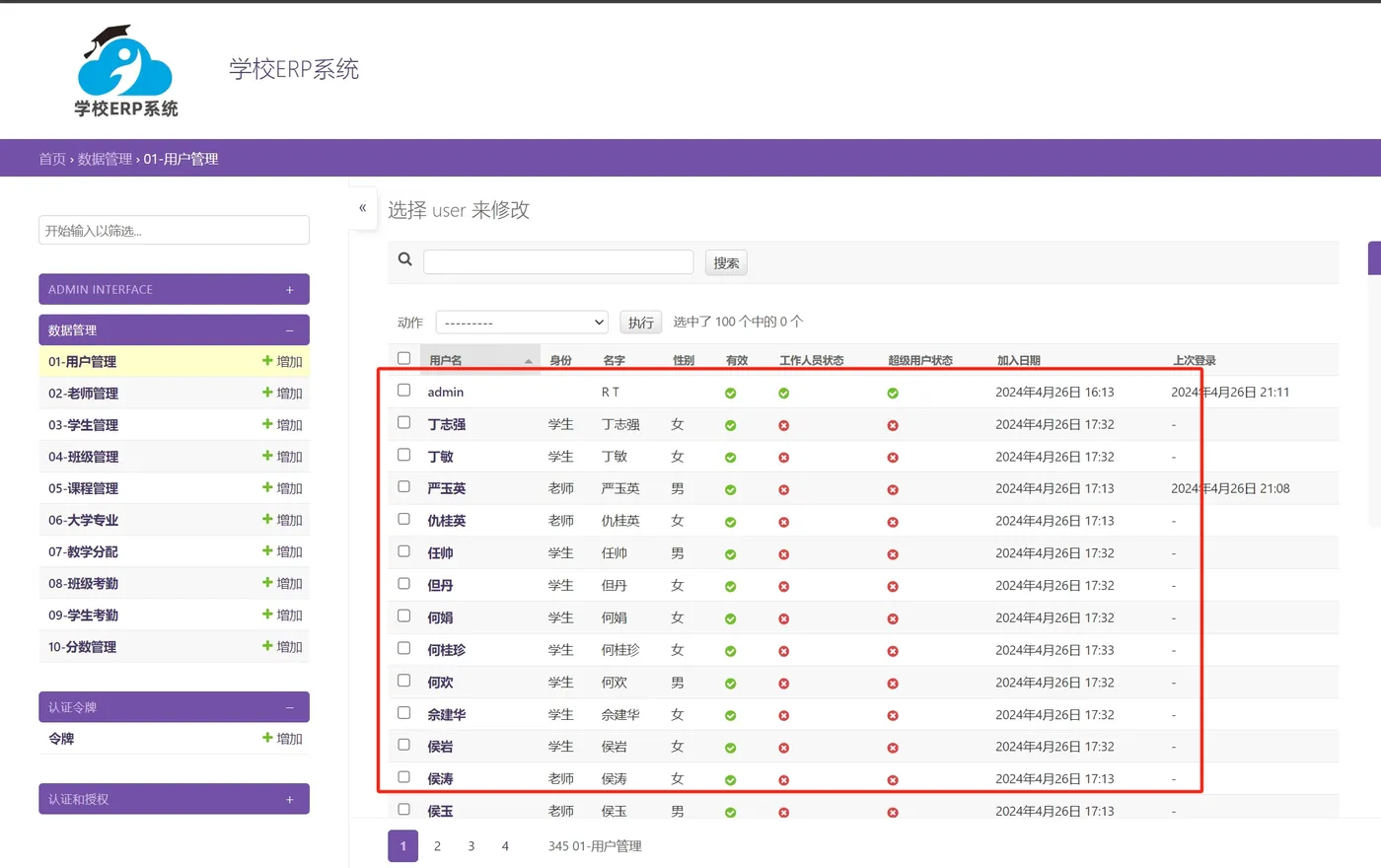
Task: Click admin's green staff status check icon
Action: tap(783, 393)
